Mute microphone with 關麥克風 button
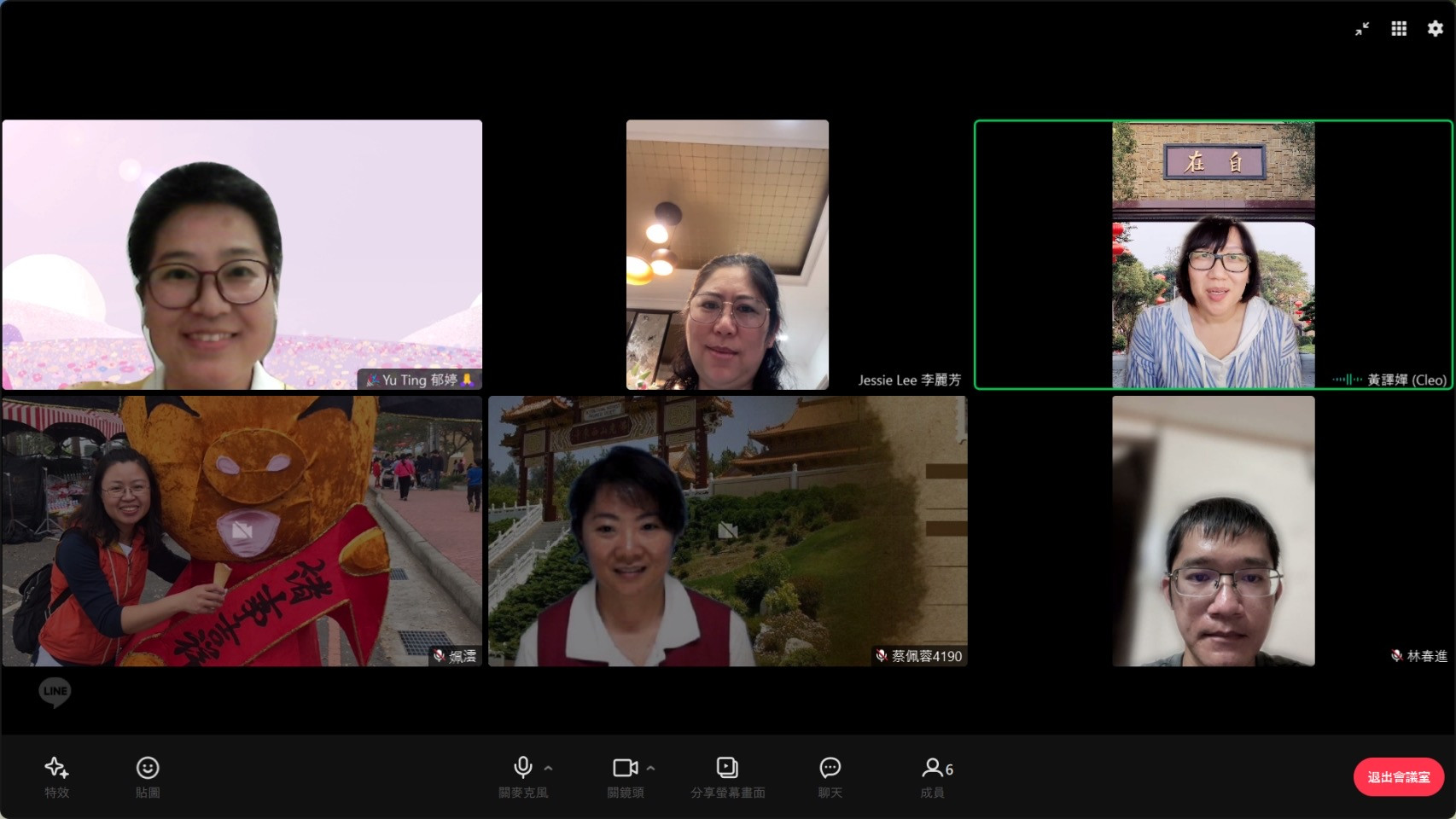1456x819 pixels. (x=522, y=776)
